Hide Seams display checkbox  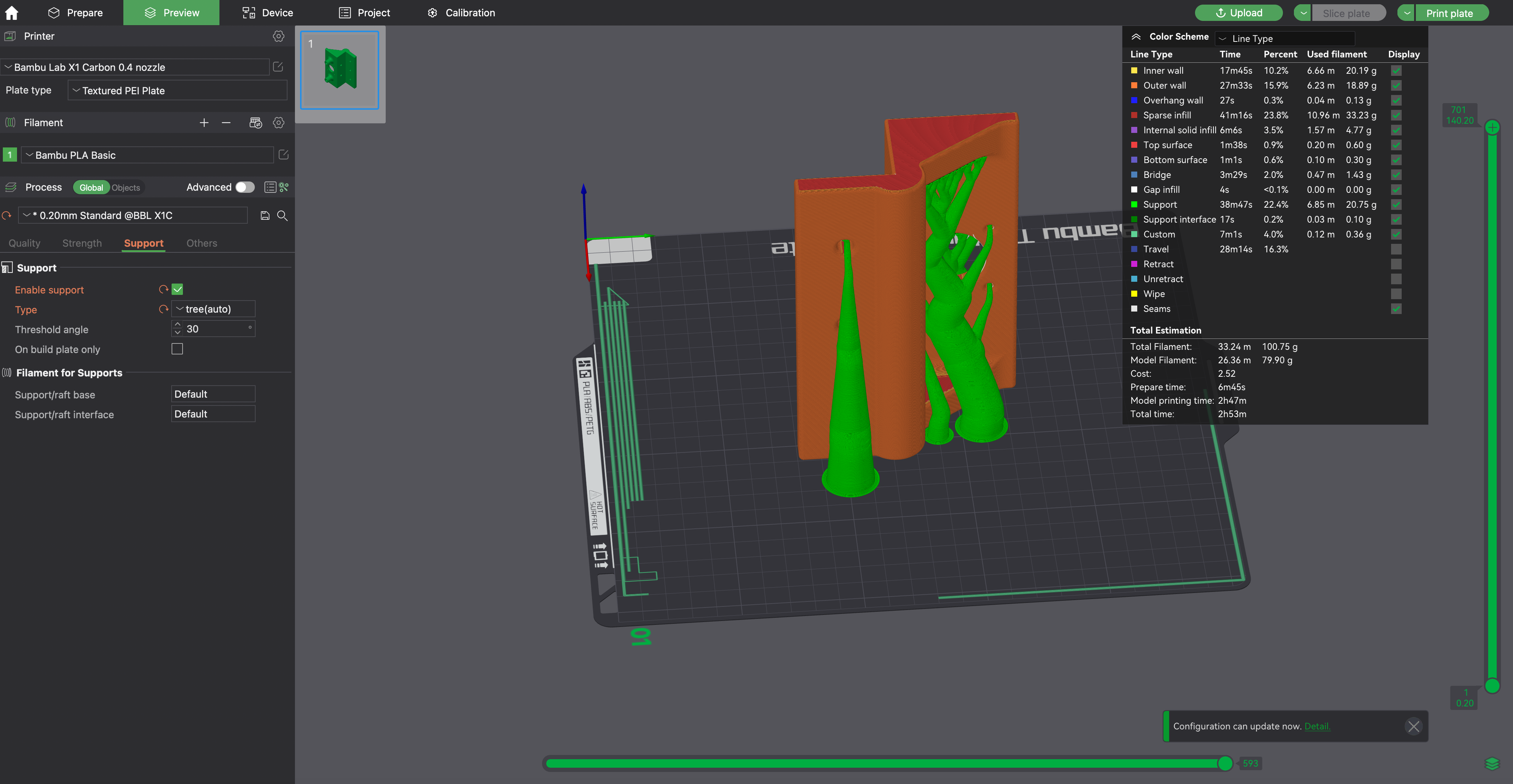(x=1396, y=309)
